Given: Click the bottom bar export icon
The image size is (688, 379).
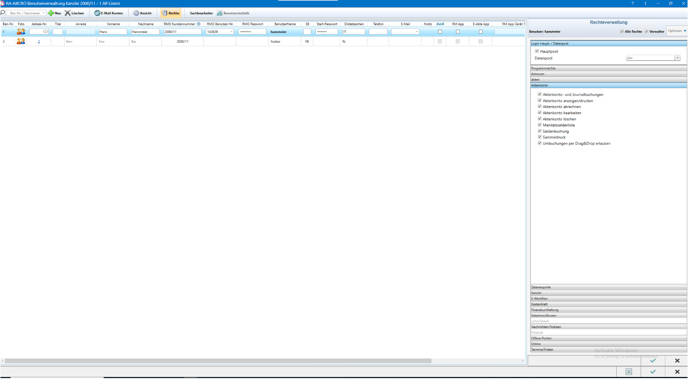Looking at the screenshot, I should [629, 372].
